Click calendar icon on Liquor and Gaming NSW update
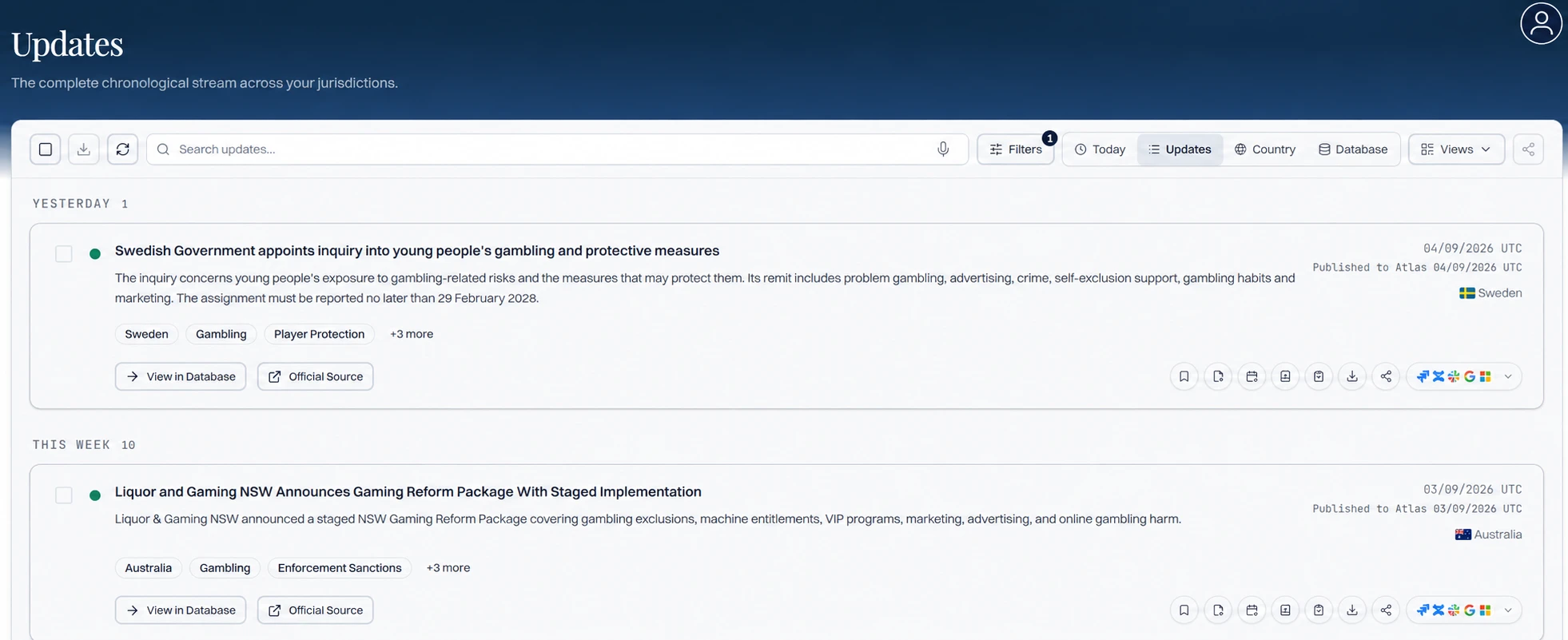The width and height of the screenshot is (1568, 640). pos(1252,610)
